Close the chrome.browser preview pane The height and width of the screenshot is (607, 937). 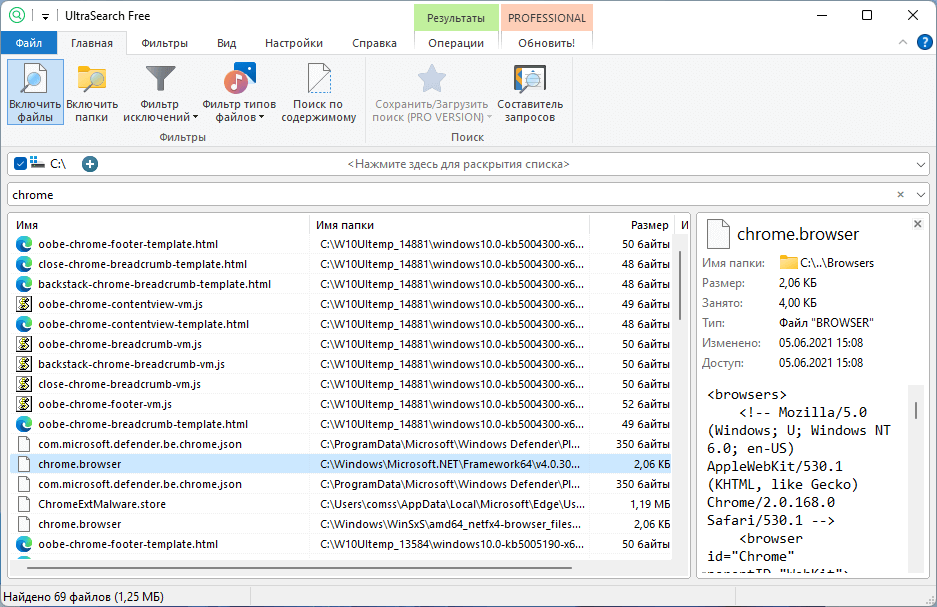(918, 224)
